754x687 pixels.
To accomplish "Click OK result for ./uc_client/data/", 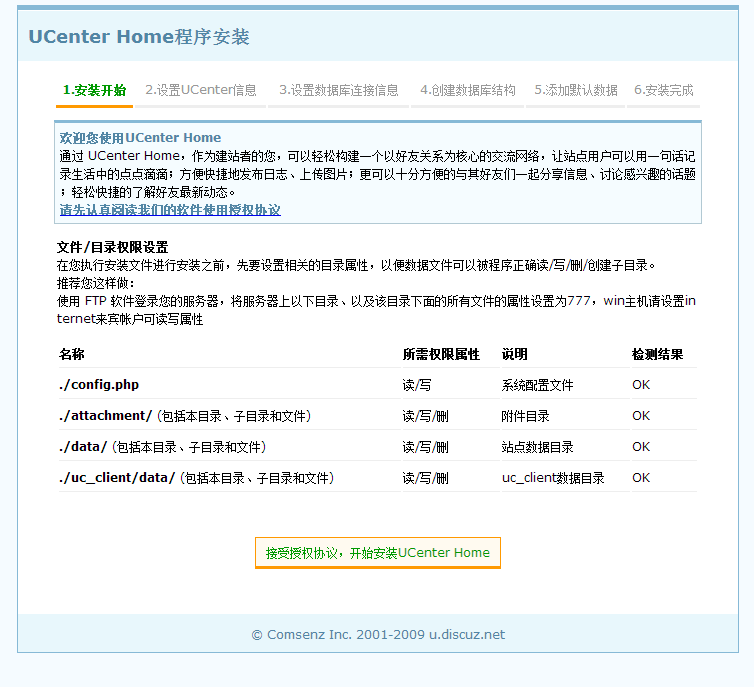I will coord(641,478).
